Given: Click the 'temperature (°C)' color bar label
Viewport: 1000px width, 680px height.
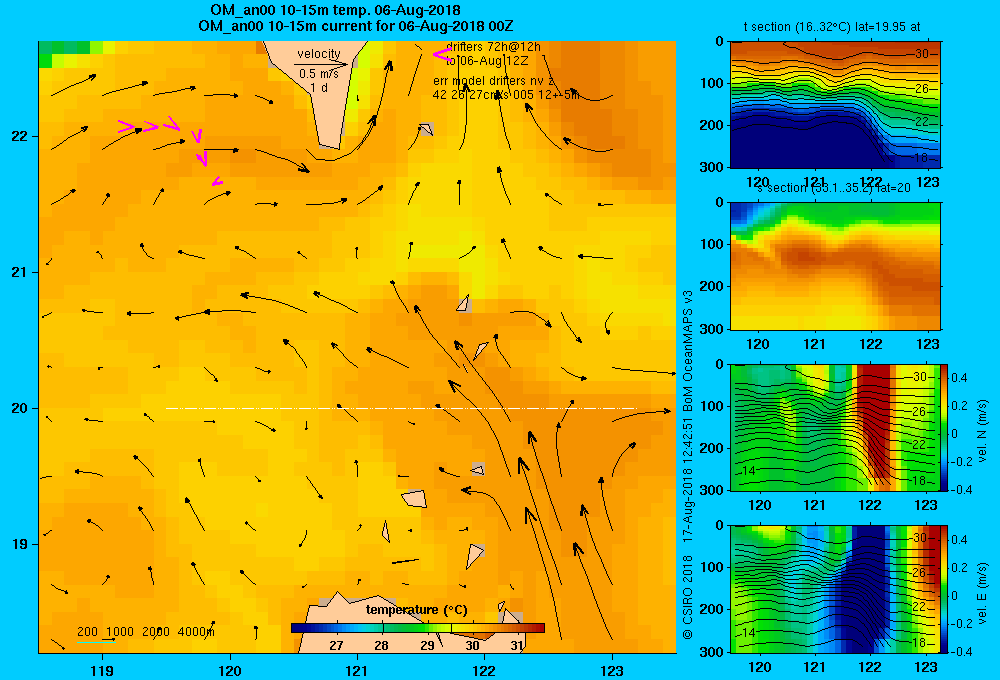Looking at the screenshot, I should point(416,610).
